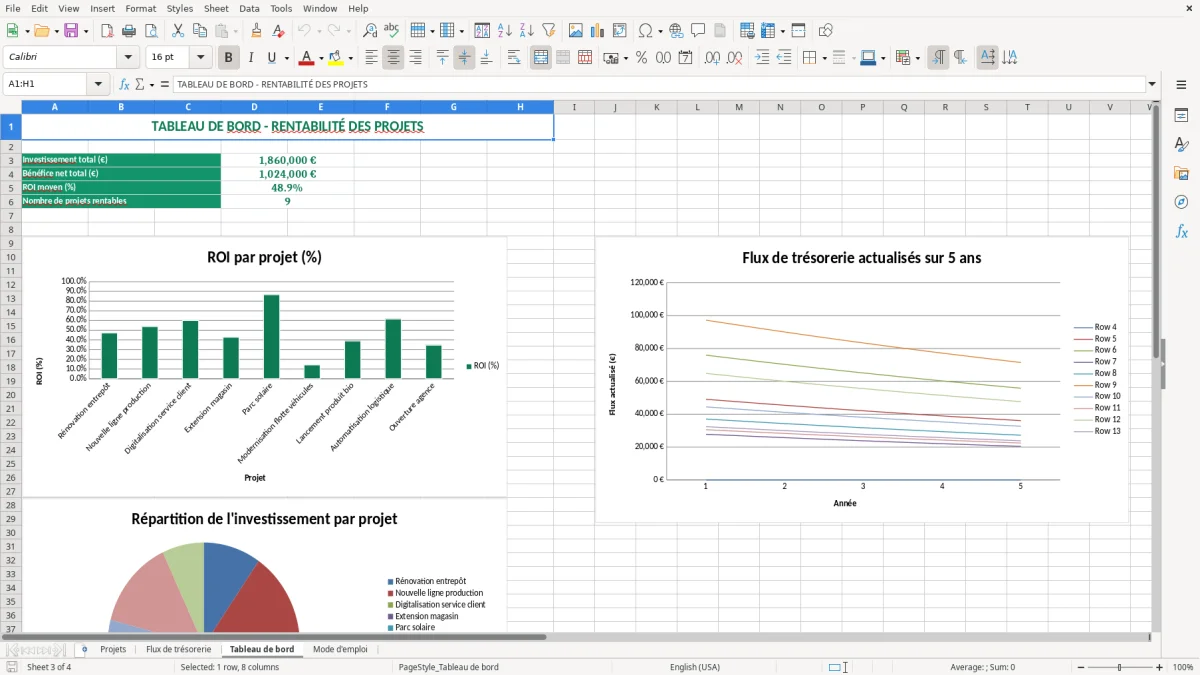Toggle Center Horizontally alignment

pos(393,58)
